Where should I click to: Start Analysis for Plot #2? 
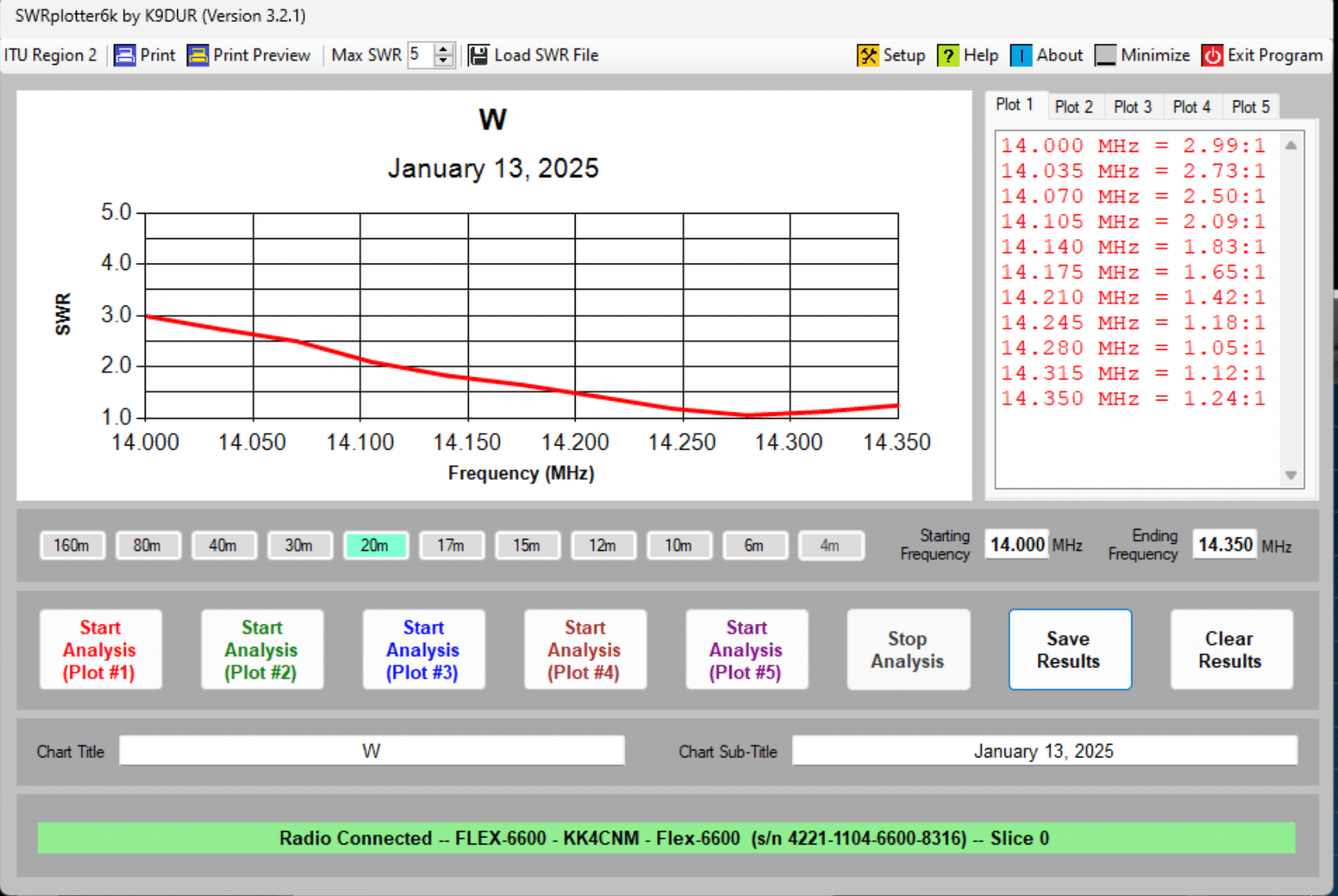262,650
